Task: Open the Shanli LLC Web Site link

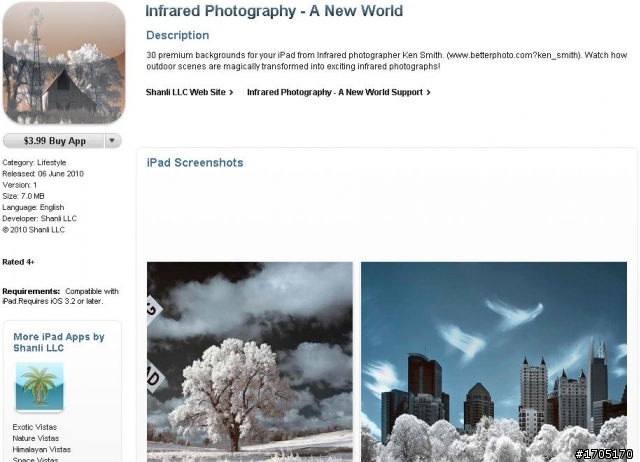Action: coord(186,92)
